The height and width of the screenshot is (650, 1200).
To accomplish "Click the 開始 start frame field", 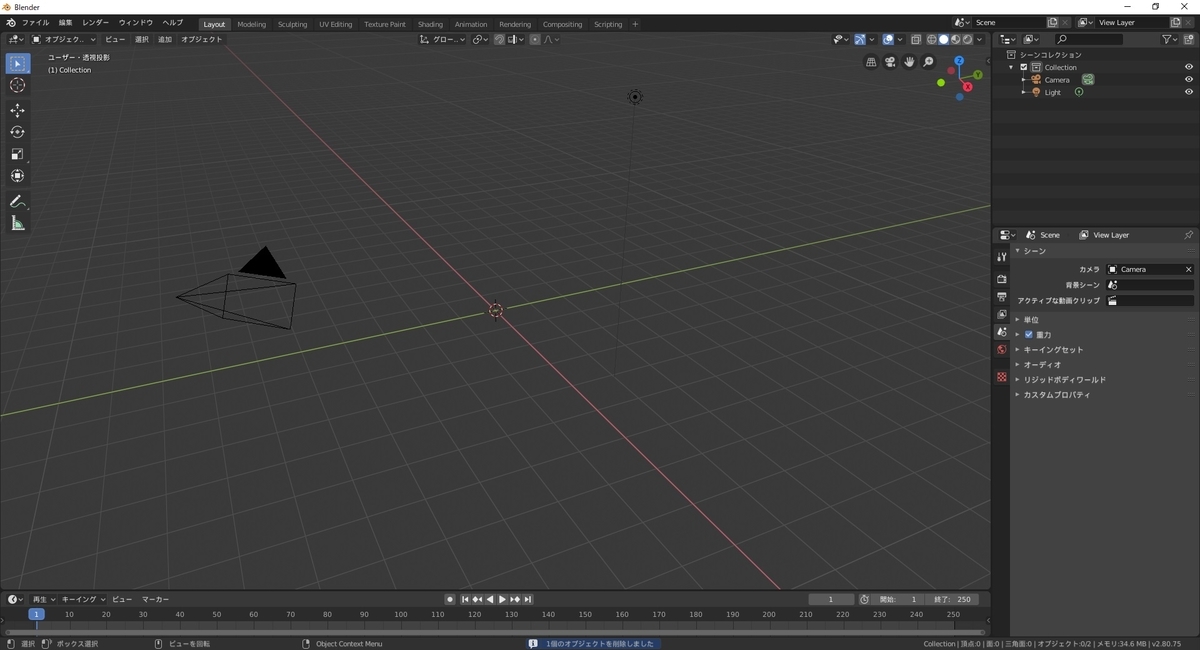I will coord(899,599).
